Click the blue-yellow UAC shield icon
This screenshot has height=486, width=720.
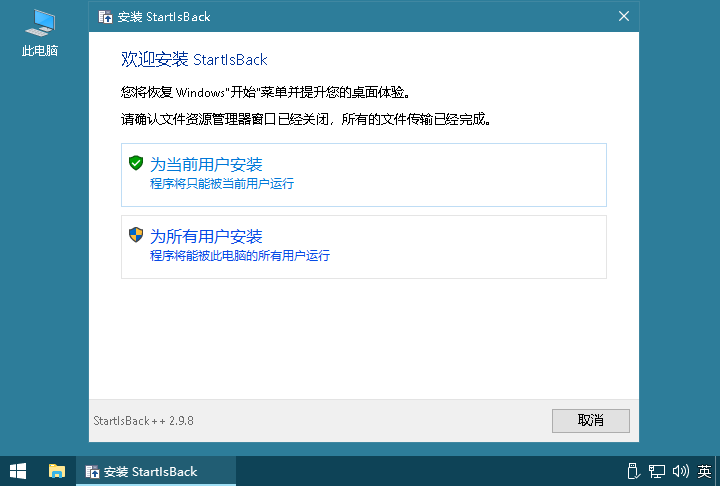136,235
